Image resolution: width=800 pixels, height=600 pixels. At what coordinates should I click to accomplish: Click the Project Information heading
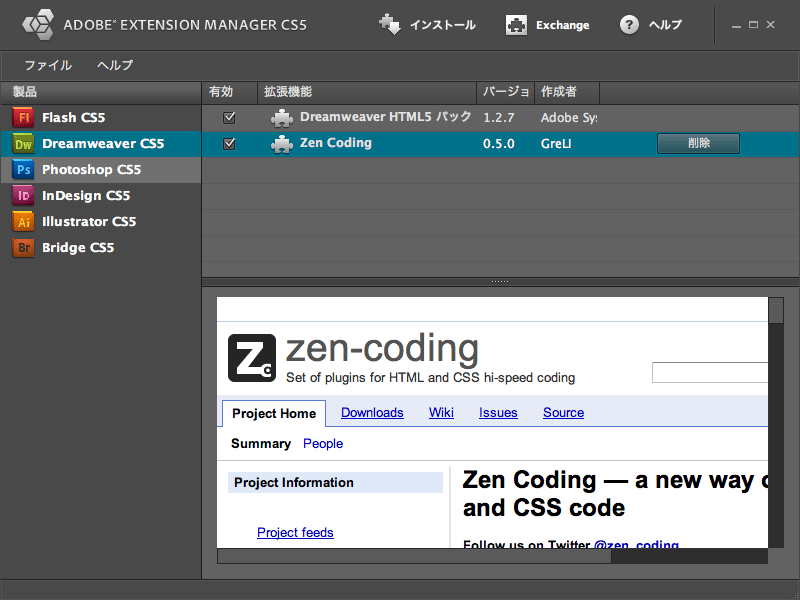coord(294,483)
